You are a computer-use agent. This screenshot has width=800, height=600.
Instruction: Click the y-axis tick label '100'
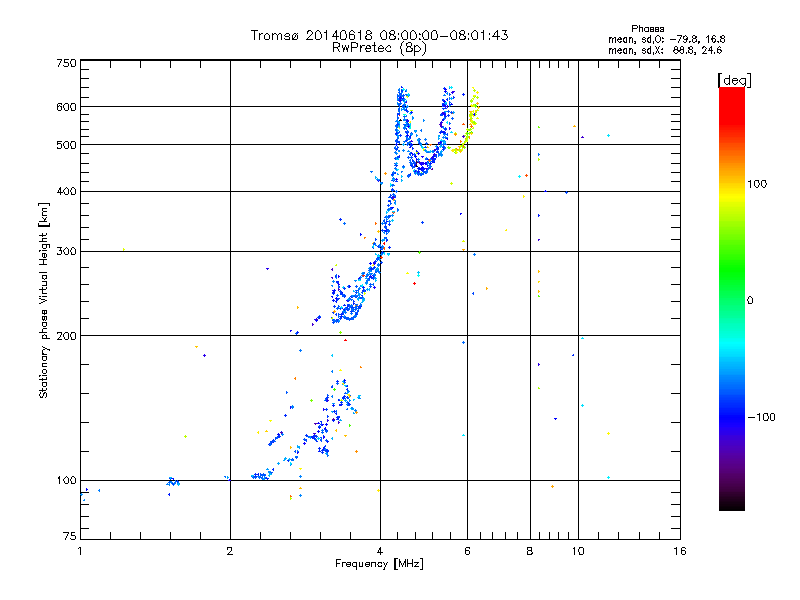click(x=66, y=481)
